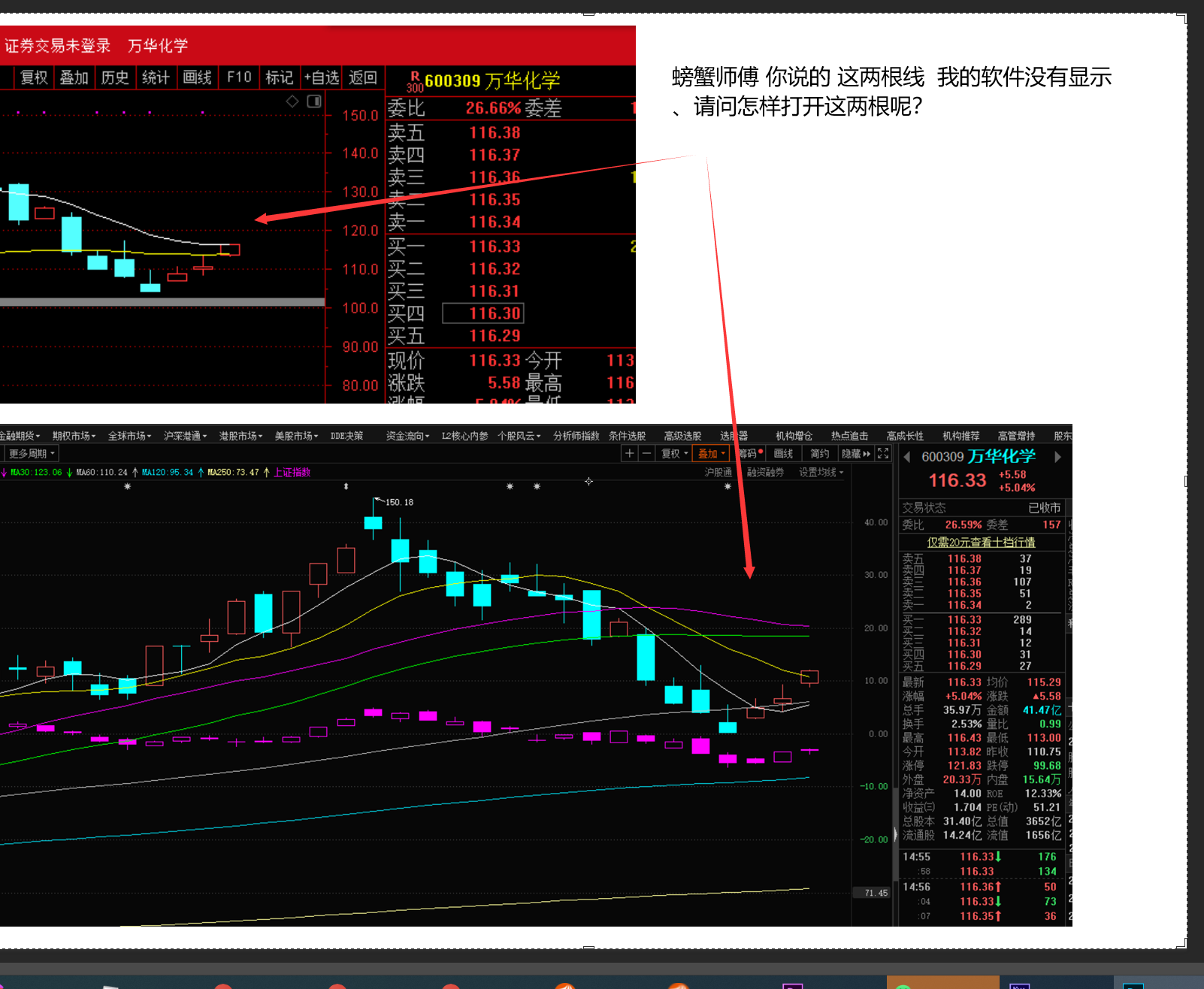Click the diamond icon in upper chart
Viewport: 1204px width, 989px height.
tap(292, 101)
